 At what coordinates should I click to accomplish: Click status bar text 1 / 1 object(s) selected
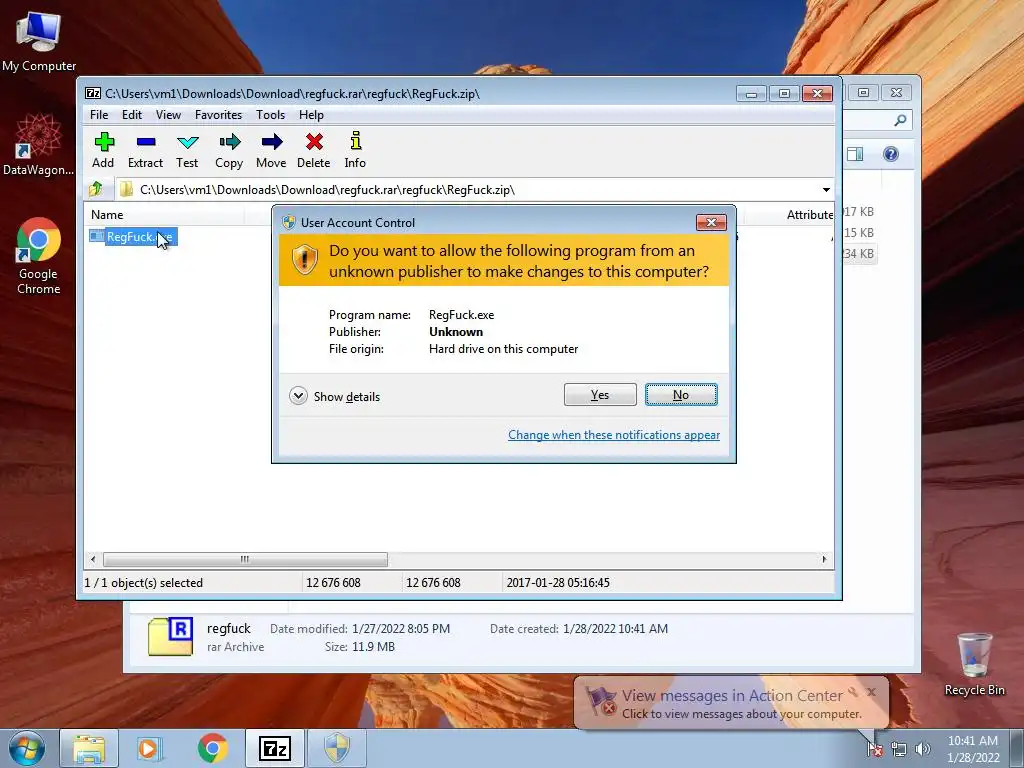[144, 583]
